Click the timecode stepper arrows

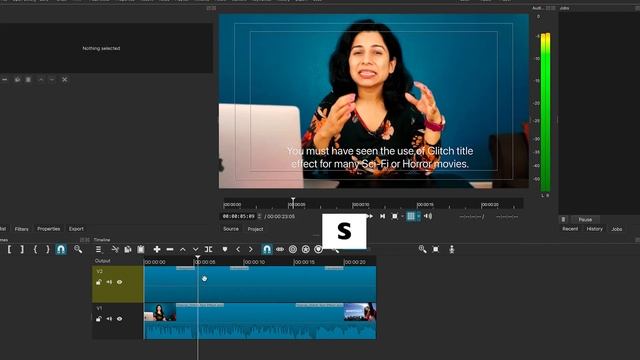point(259,216)
